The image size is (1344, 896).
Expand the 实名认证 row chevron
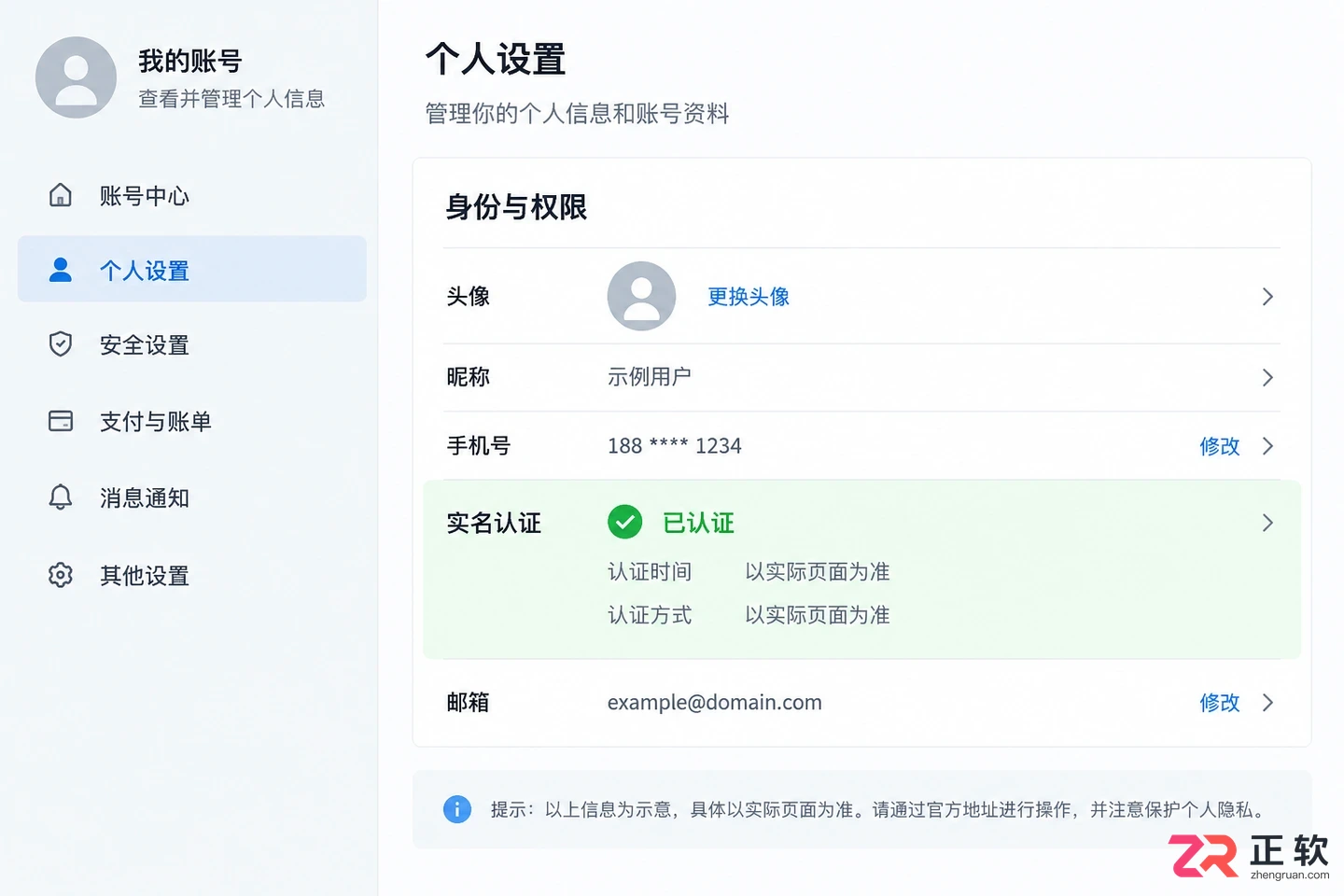coord(1267,523)
